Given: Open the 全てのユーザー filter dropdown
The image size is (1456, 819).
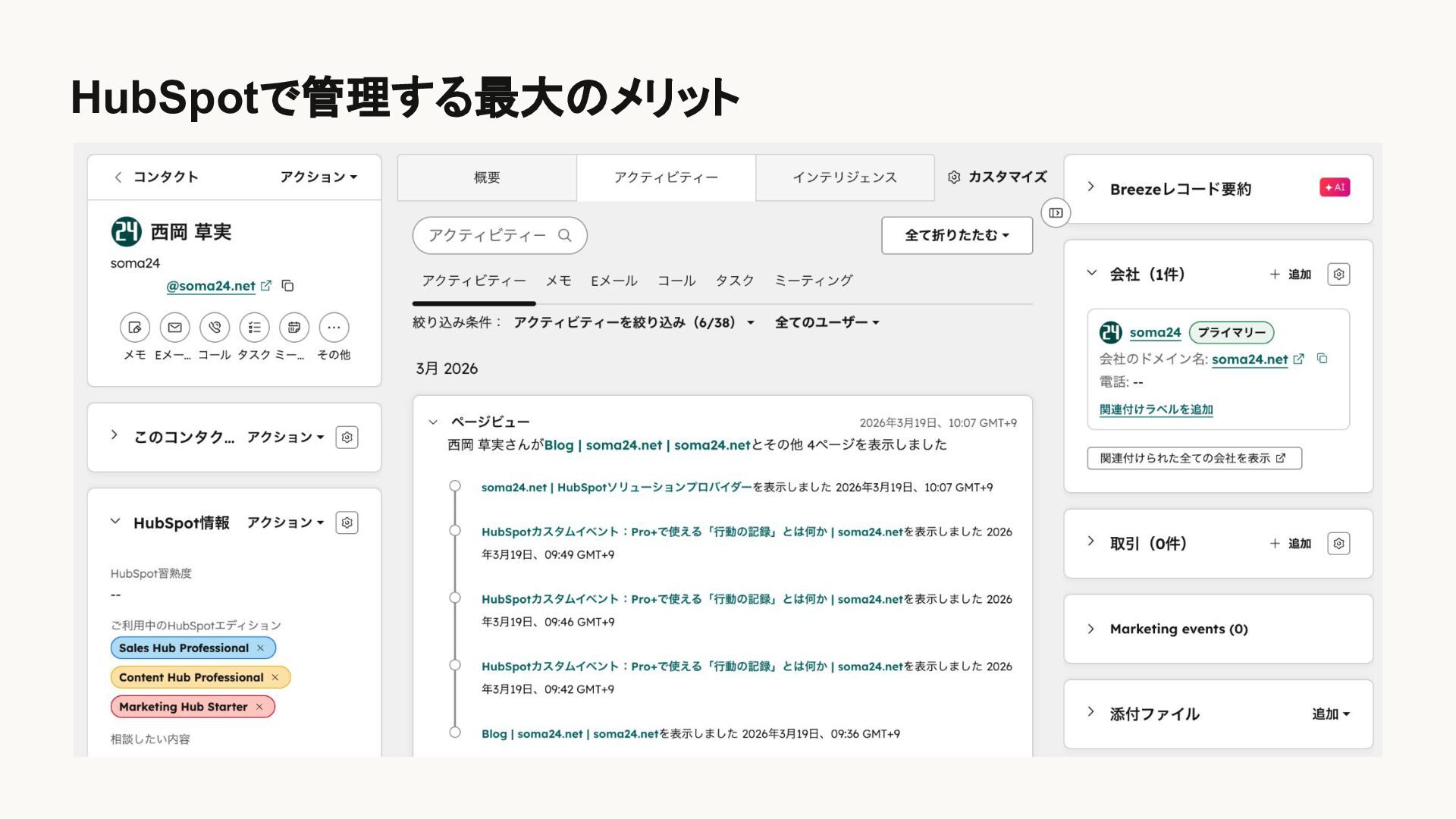Looking at the screenshot, I should [827, 322].
